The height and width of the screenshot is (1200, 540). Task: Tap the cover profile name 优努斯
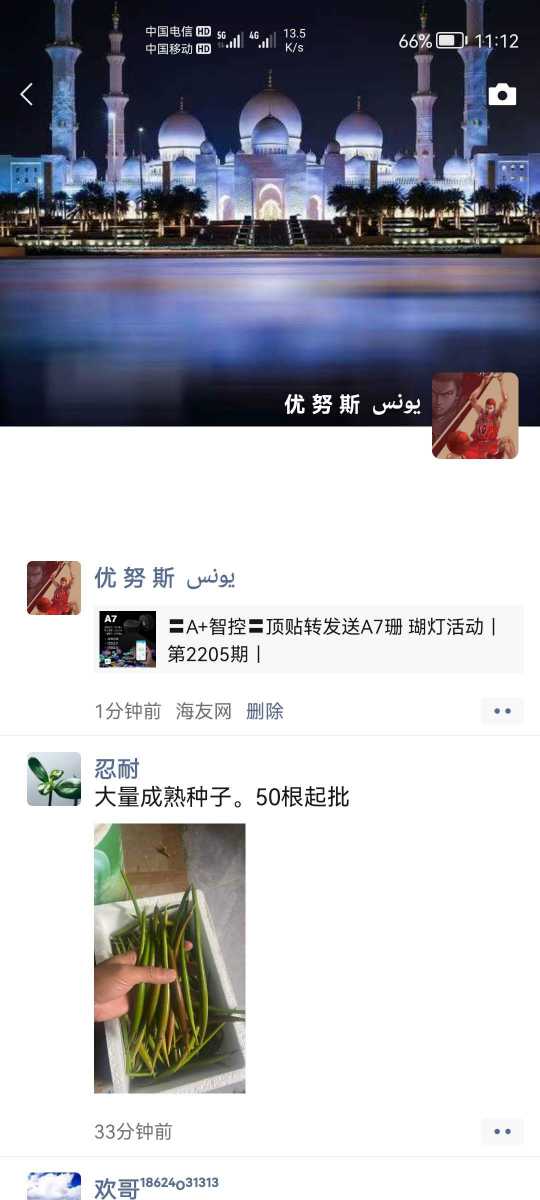coord(353,404)
